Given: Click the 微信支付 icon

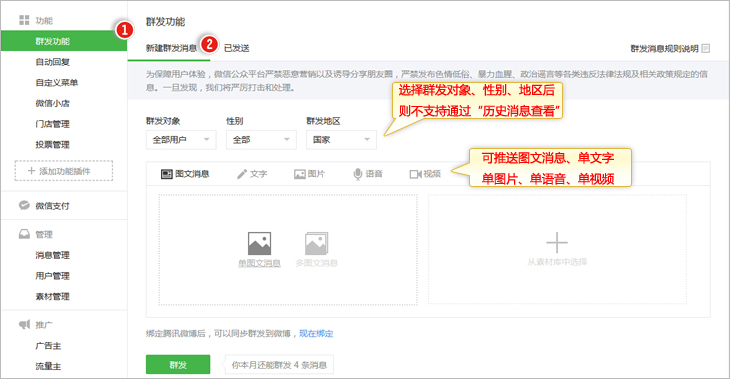Looking at the screenshot, I should click(x=24, y=205).
